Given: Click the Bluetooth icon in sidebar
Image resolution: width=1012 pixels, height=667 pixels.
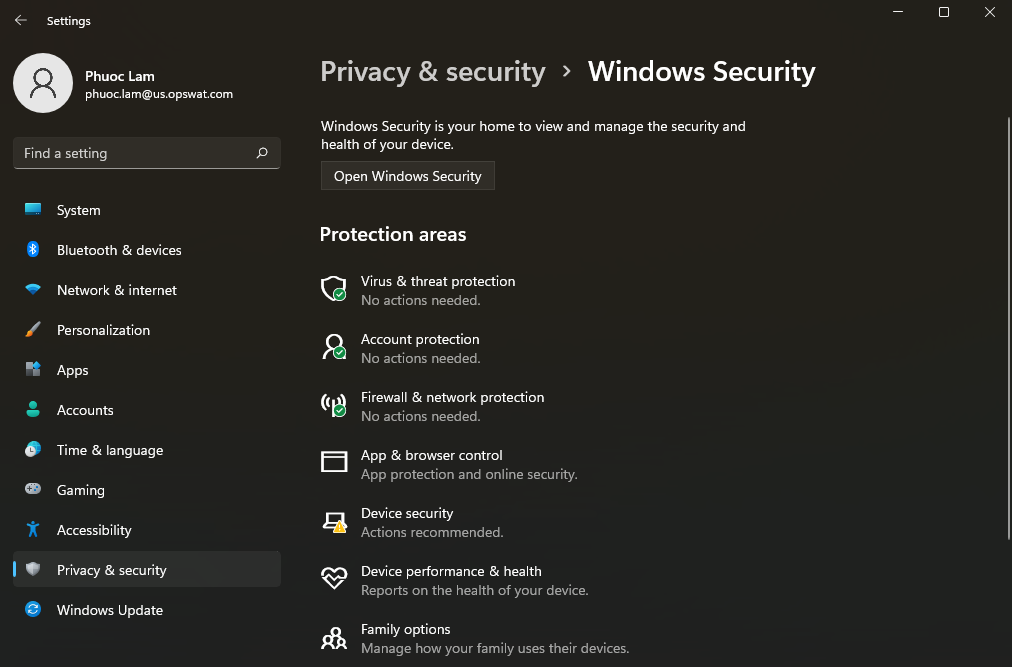Looking at the screenshot, I should (x=33, y=249).
